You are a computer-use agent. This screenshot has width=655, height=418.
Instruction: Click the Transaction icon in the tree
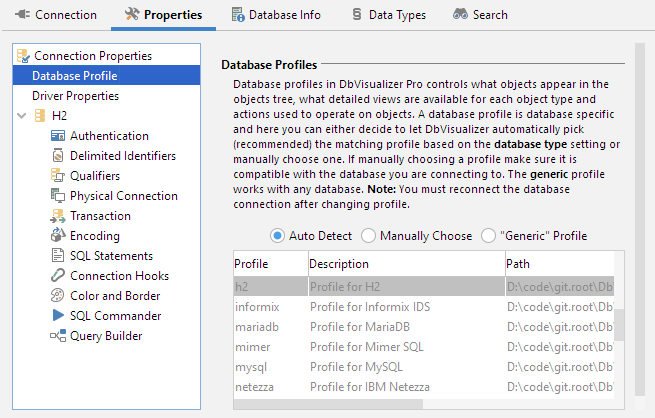tap(57, 216)
